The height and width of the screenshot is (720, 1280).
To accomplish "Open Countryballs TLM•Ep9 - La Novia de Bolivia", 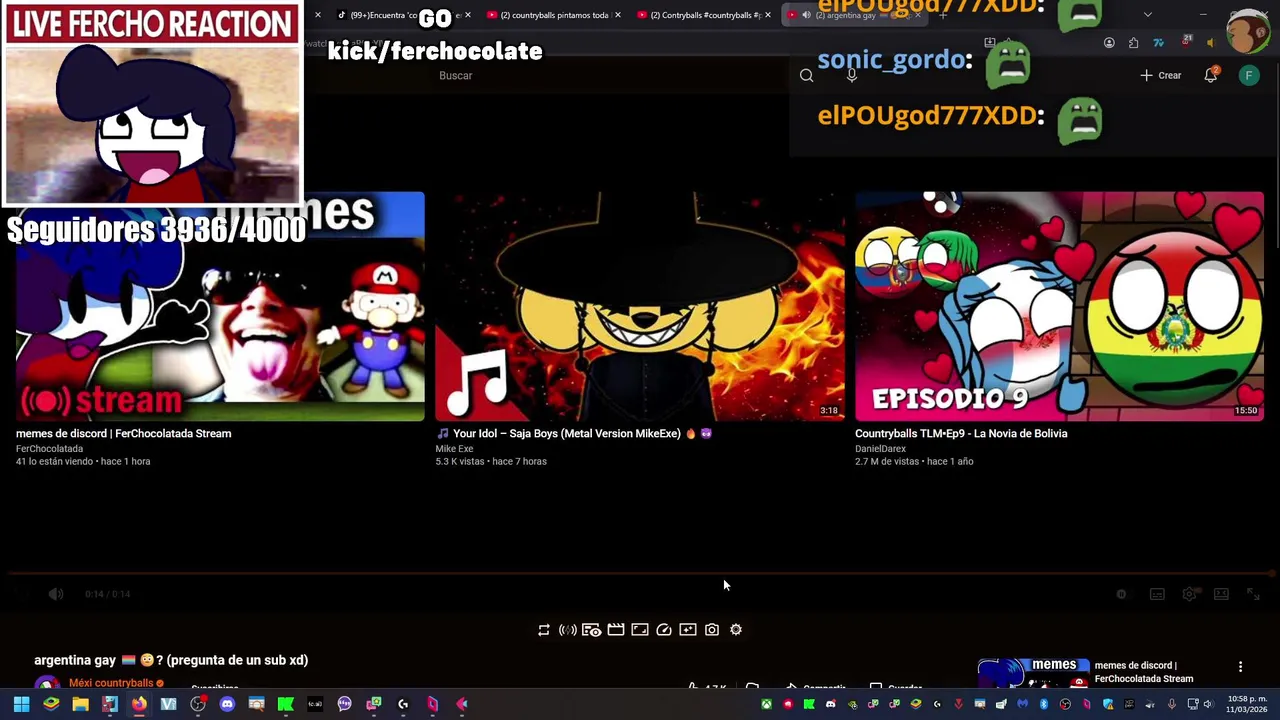I will pyautogui.click(x=961, y=433).
